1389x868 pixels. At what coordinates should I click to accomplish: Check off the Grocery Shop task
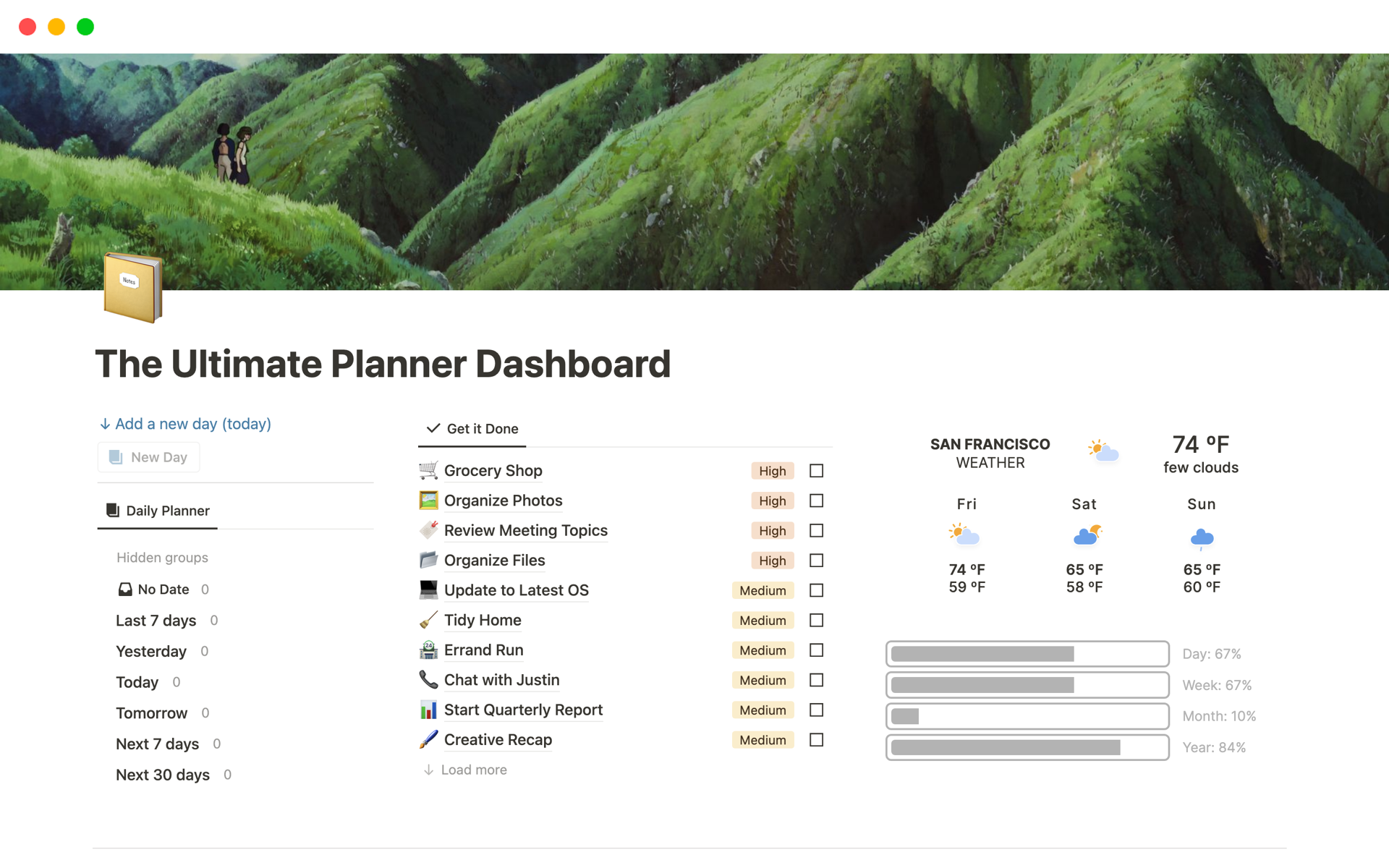tap(816, 471)
